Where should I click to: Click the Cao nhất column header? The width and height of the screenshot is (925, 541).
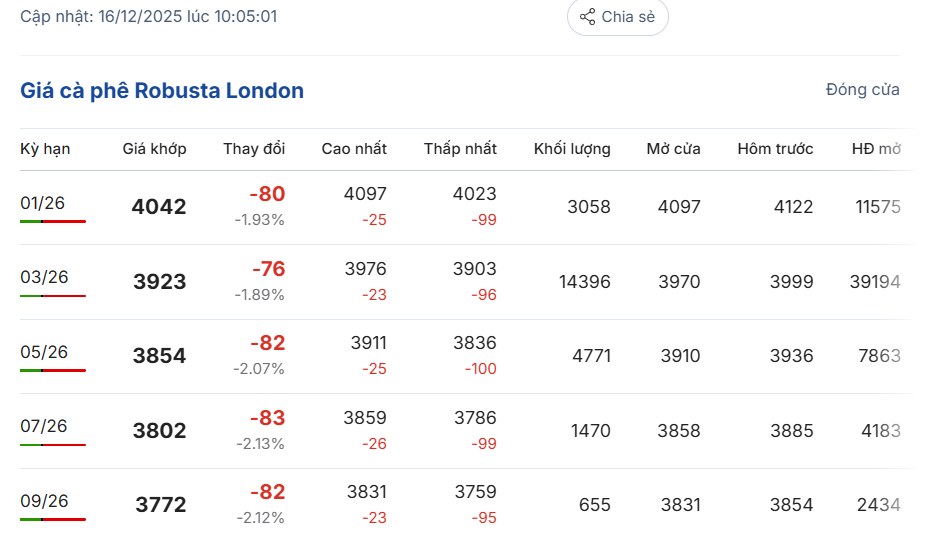[x=354, y=149]
